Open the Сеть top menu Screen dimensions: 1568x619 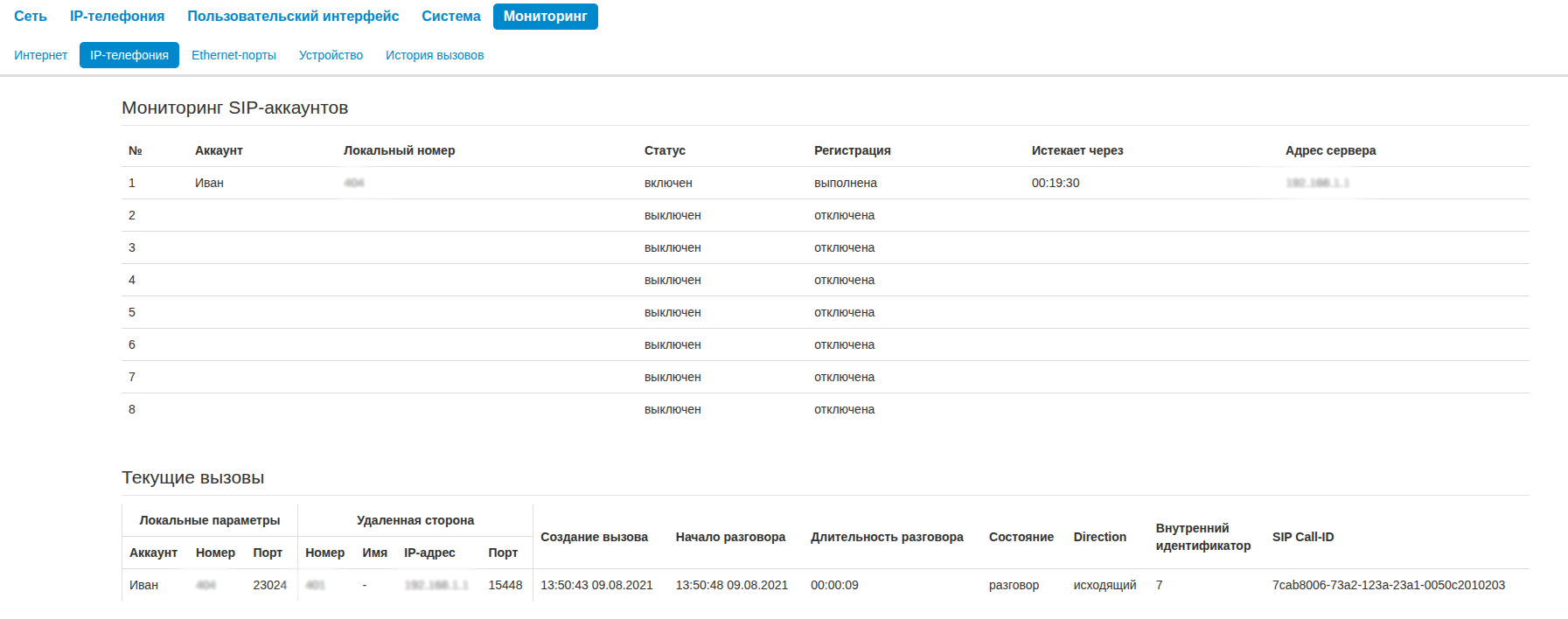pos(31,17)
